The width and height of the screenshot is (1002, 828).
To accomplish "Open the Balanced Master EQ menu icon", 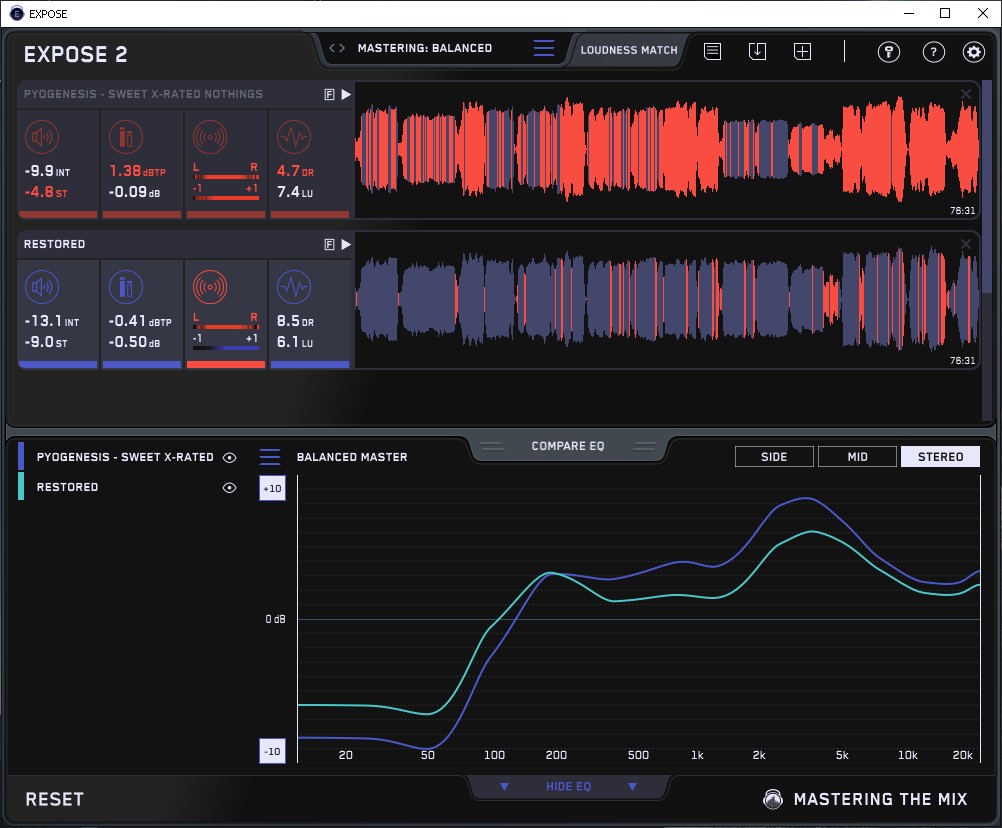I will coord(270,457).
